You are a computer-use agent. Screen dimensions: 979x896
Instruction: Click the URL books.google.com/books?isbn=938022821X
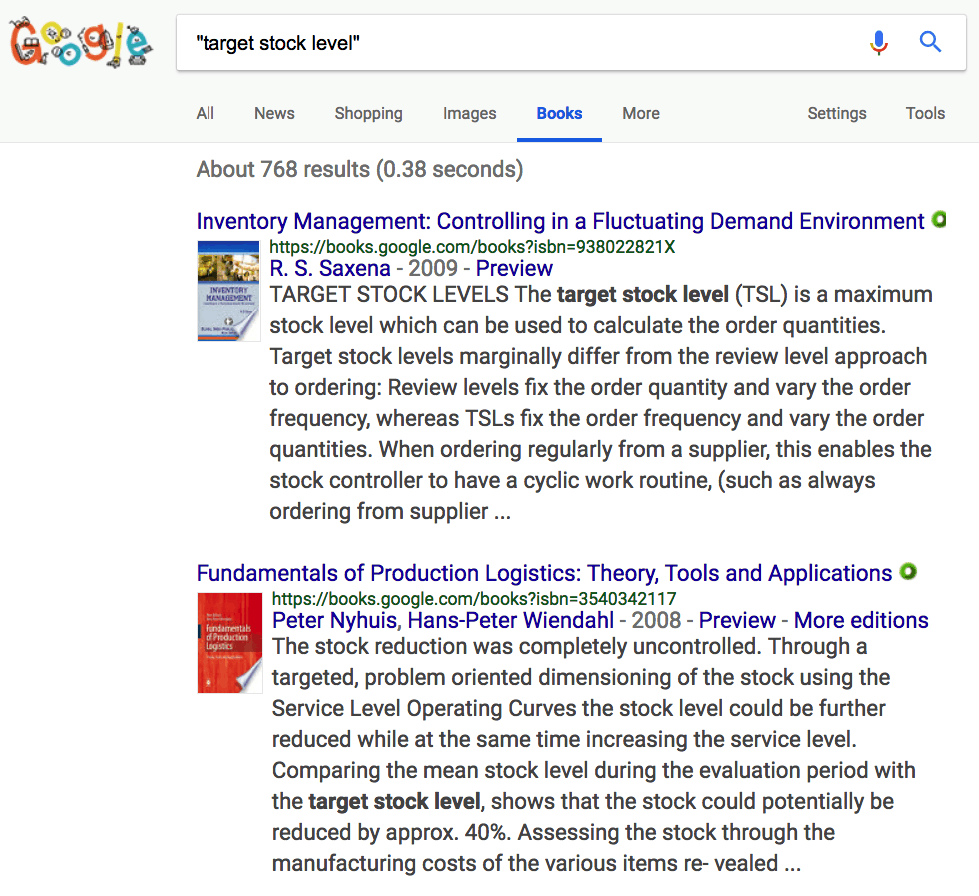pyautogui.click(x=472, y=247)
